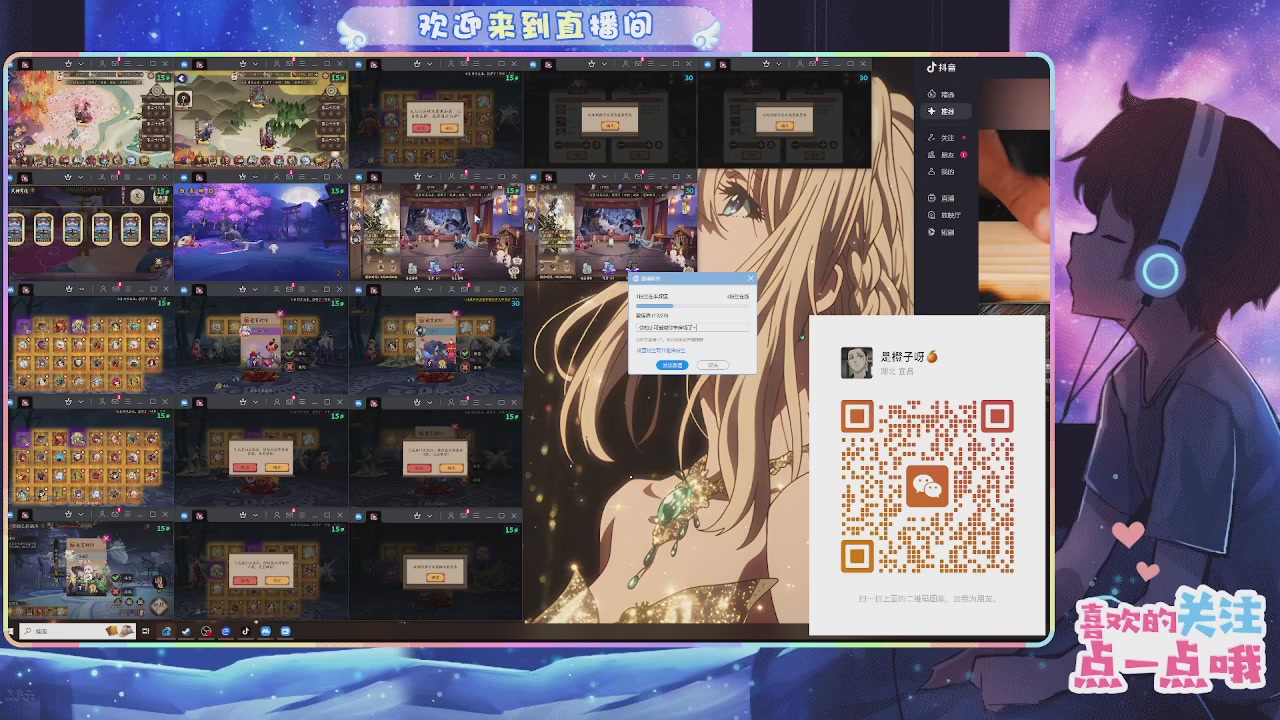
Task: Click the 是橙子呀 profile avatar
Action: point(856,362)
